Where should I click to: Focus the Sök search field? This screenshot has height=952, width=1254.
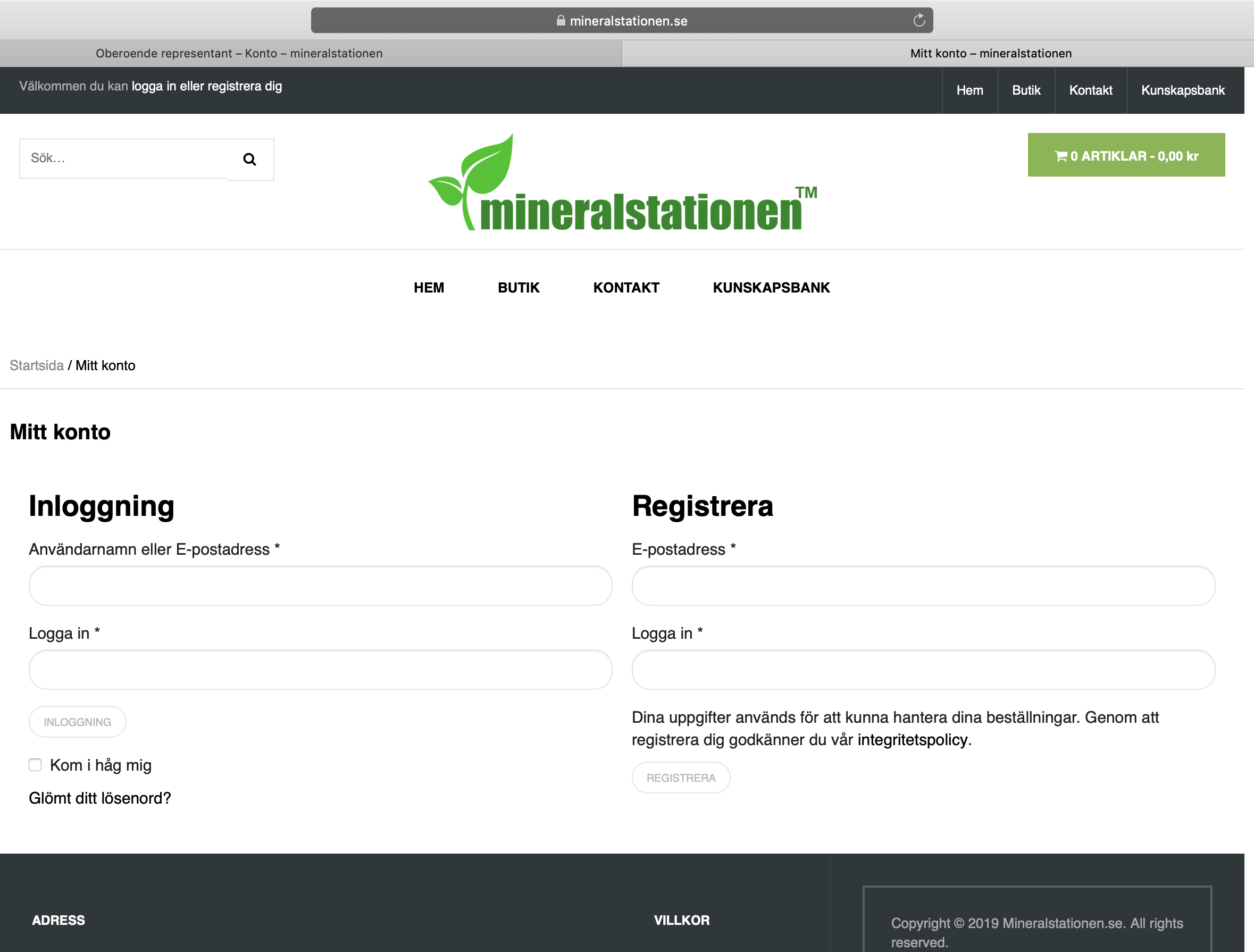point(123,158)
